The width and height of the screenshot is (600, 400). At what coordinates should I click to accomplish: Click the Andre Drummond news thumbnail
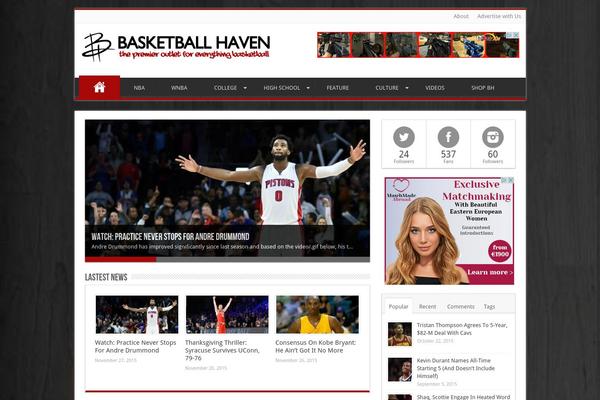coord(137,314)
